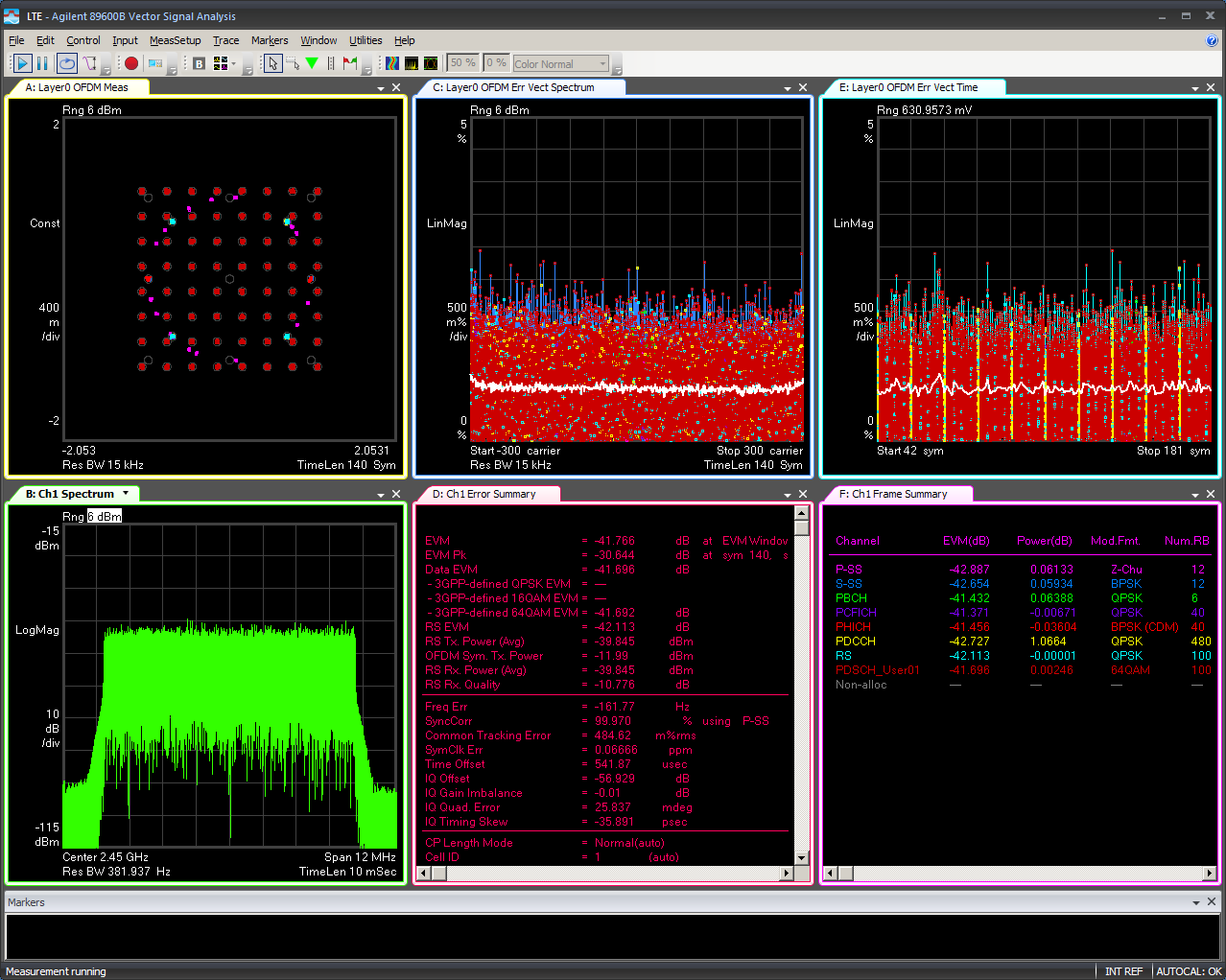This screenshot has height=980, width=1226.
Task: Click the PDCCH row in Frame Summary
Action: (x=1022, y=642)
